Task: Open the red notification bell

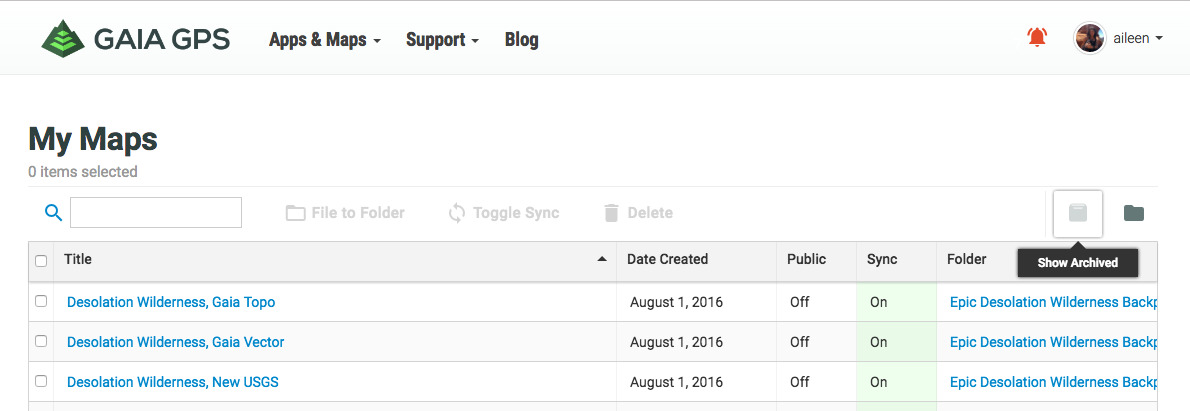Action: click(1037, 38)
